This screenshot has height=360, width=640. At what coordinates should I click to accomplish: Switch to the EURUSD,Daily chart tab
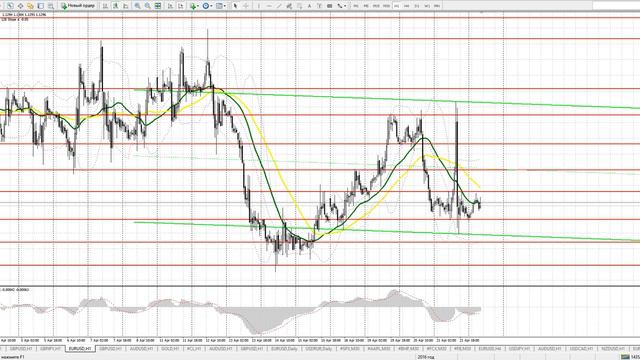click(x=284, y=349)
